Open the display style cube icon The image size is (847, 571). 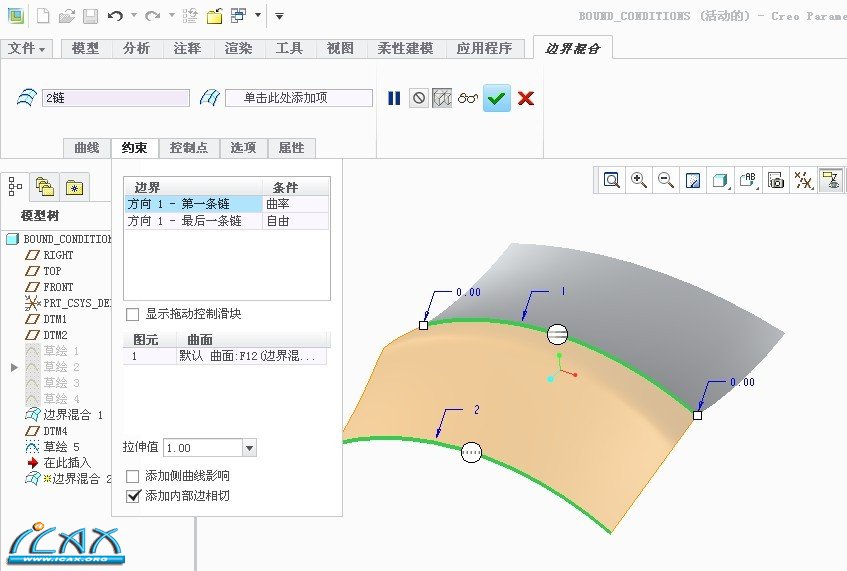[720, 180]
